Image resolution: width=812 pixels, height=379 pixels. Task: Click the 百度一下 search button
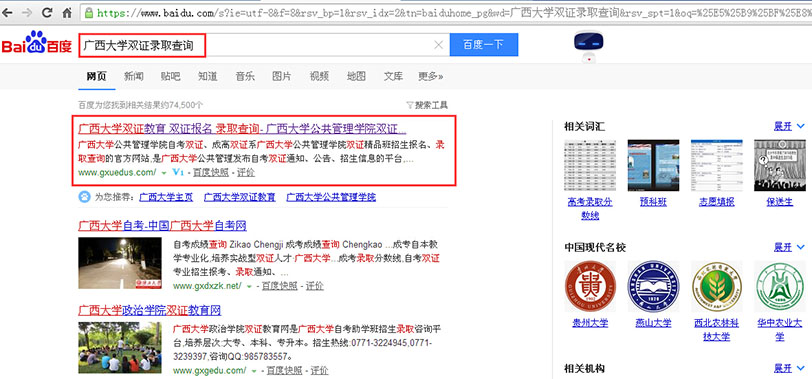pos(484,45)
